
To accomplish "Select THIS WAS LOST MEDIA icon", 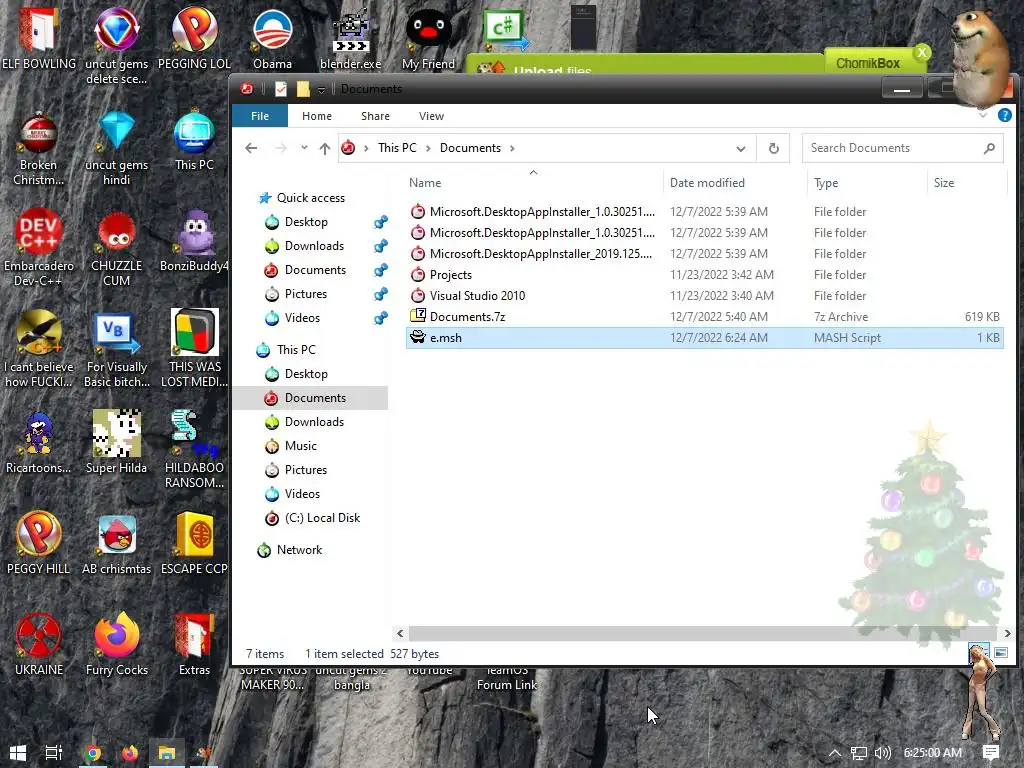I will tap(194, 349).
